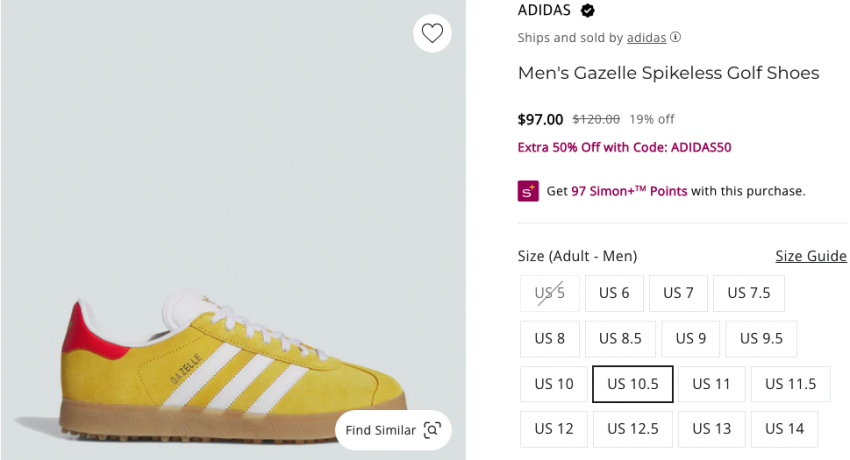Open the Size Guide link
850x460 pixels.
coord(811,256)
